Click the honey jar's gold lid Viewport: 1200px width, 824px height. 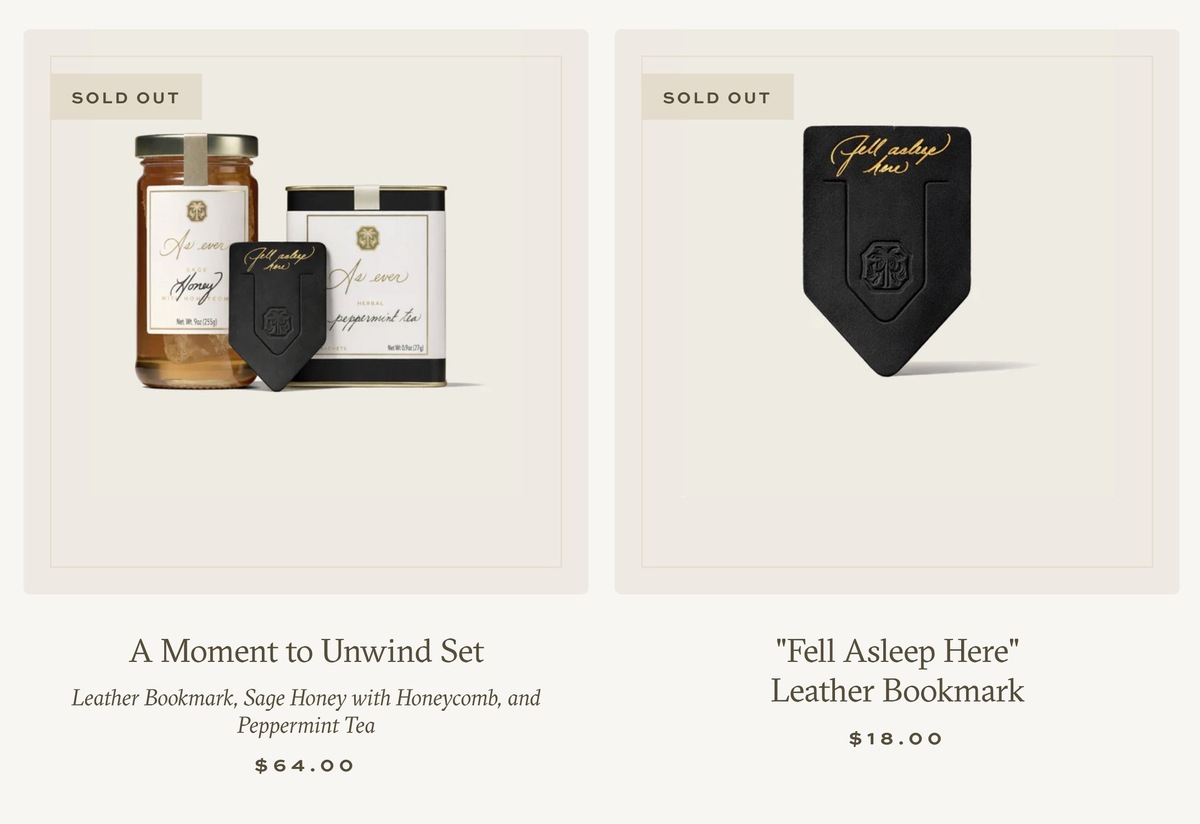(x=196, y=145)
